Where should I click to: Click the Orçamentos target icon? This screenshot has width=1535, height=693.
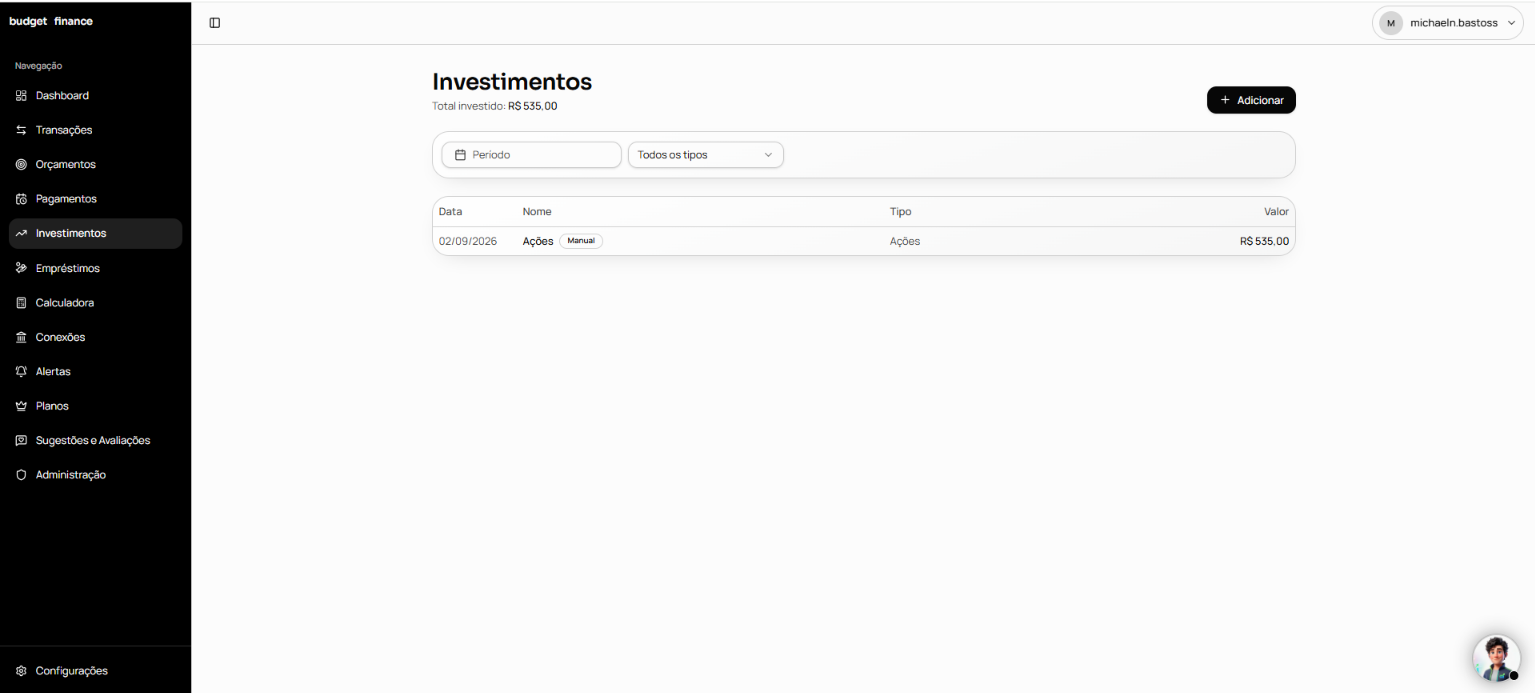(x=21, y=164)
